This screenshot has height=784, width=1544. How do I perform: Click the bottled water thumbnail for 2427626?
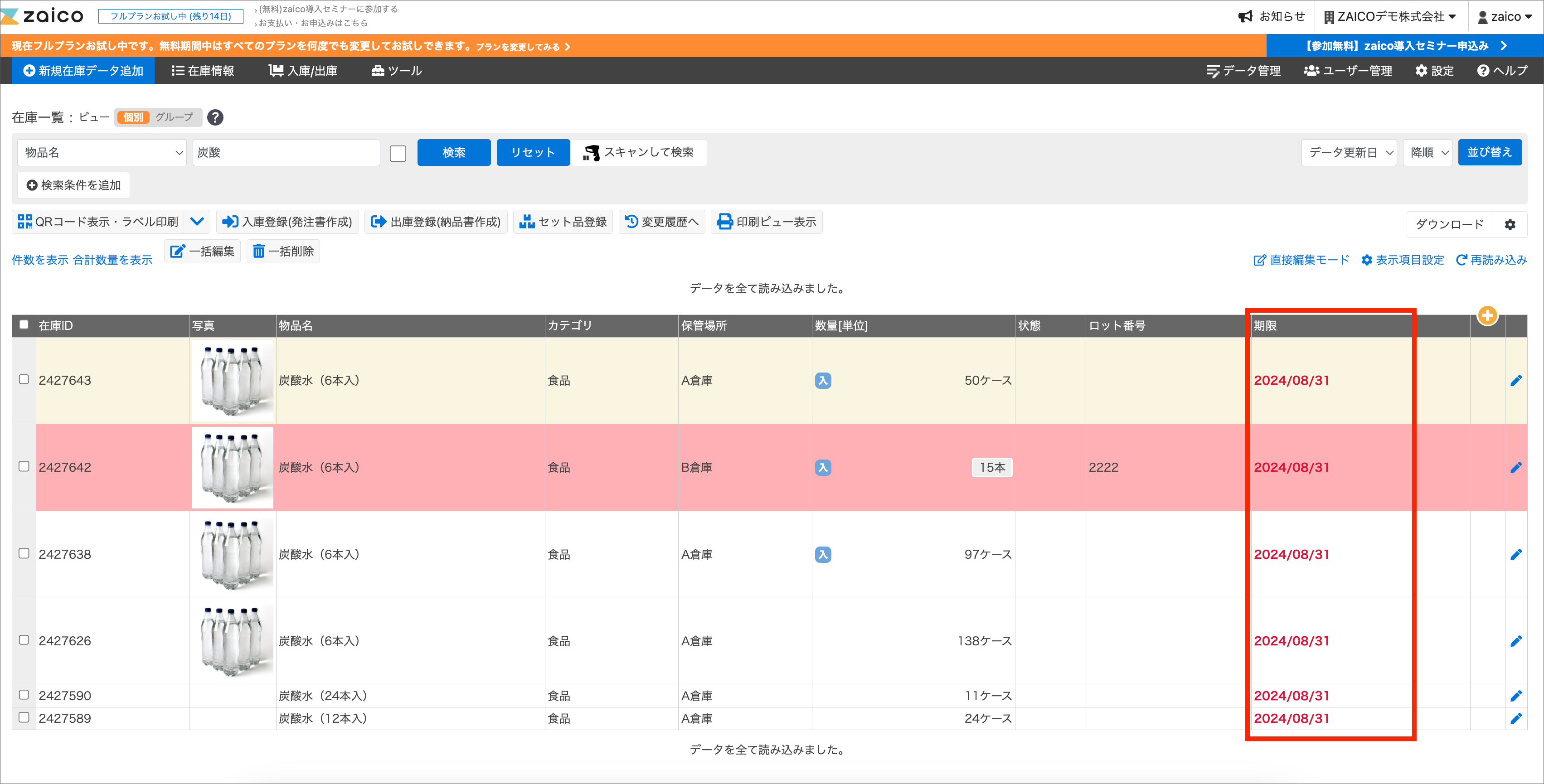point(232,640)
